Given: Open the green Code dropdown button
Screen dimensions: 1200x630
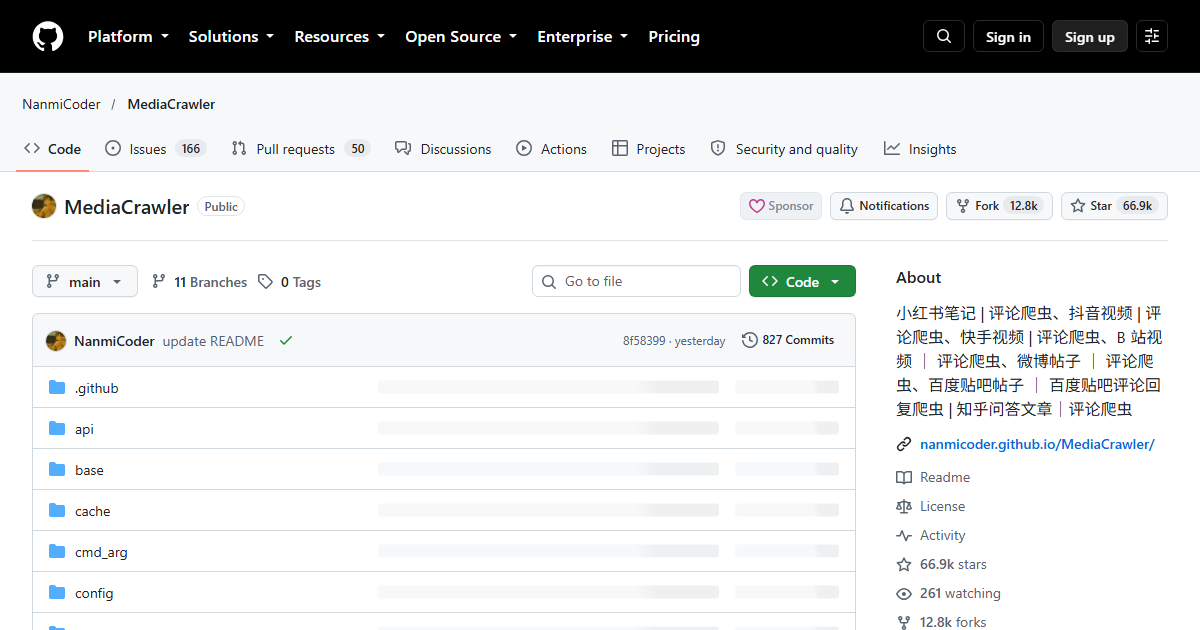Looking at the screenshot, I should 802,282.
